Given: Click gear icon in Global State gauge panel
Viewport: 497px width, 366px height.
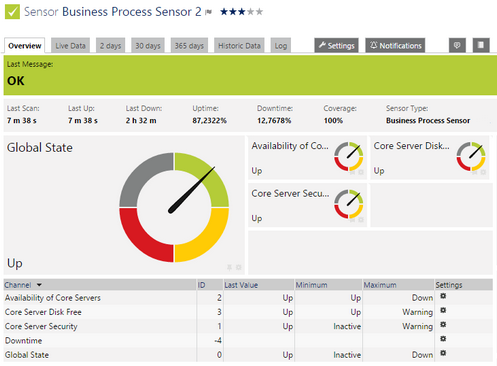Looking at the screenshot, I should (x=238, y=267).
